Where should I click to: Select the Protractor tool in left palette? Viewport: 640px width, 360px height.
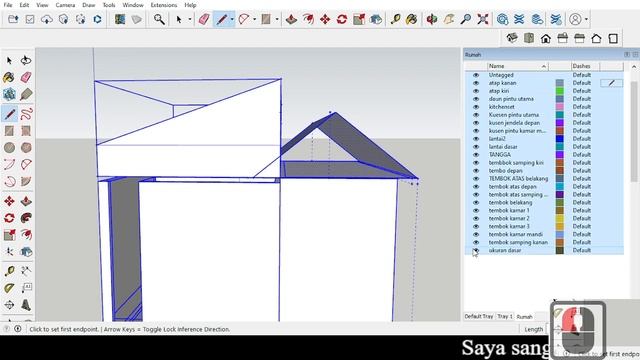(9, 288)
